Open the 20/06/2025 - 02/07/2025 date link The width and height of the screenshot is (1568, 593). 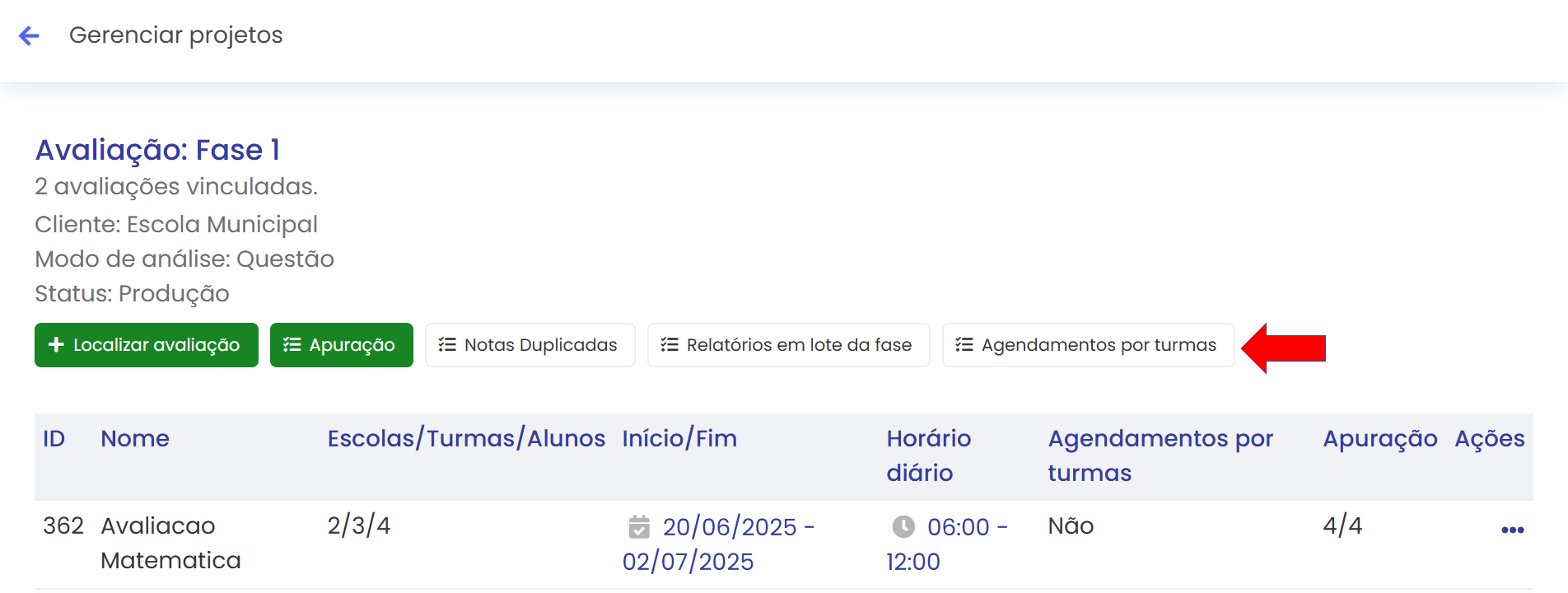click(x=718, y=544)
